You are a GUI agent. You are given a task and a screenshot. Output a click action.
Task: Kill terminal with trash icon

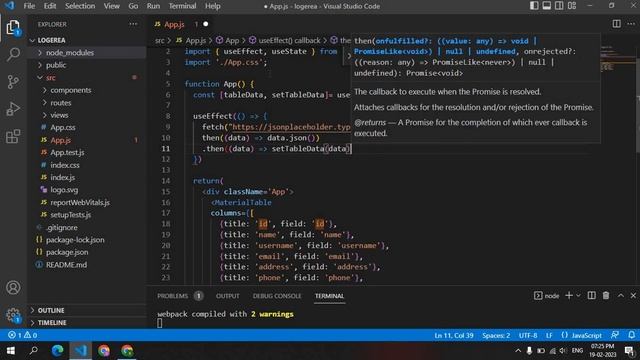tap(606, 296)
